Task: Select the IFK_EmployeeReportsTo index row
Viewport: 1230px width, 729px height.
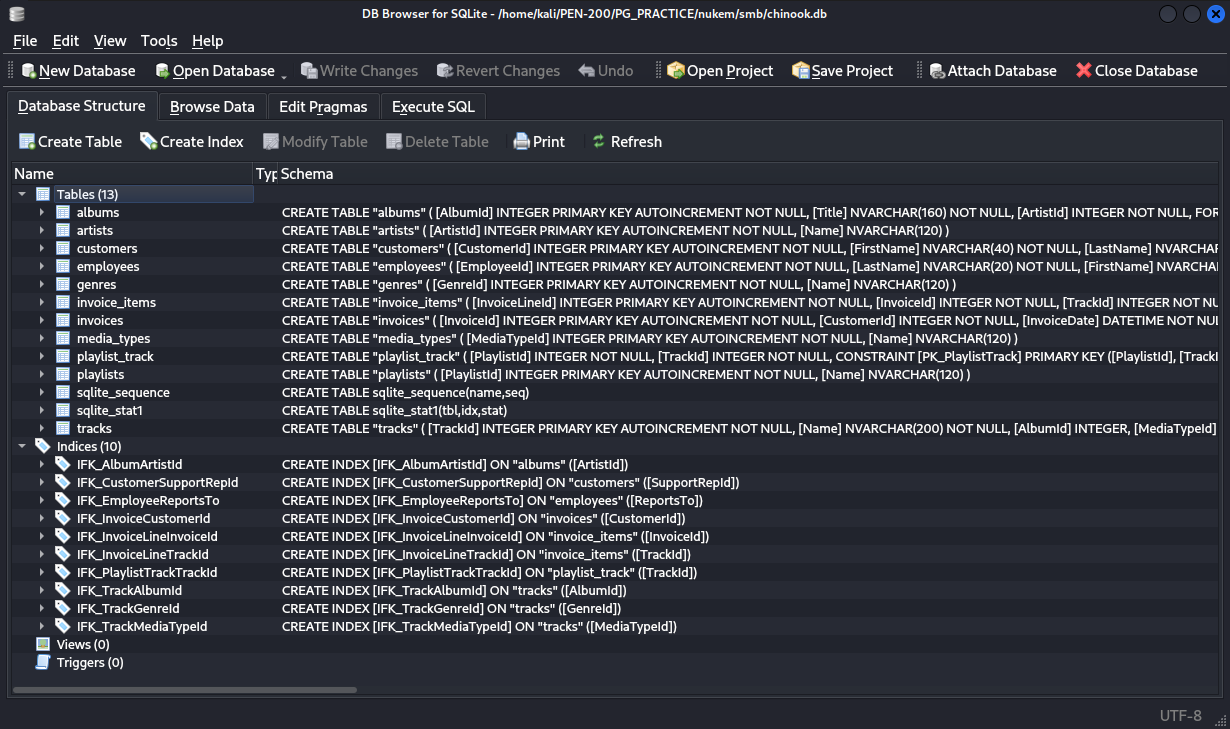Action: (x=614, y=500)
